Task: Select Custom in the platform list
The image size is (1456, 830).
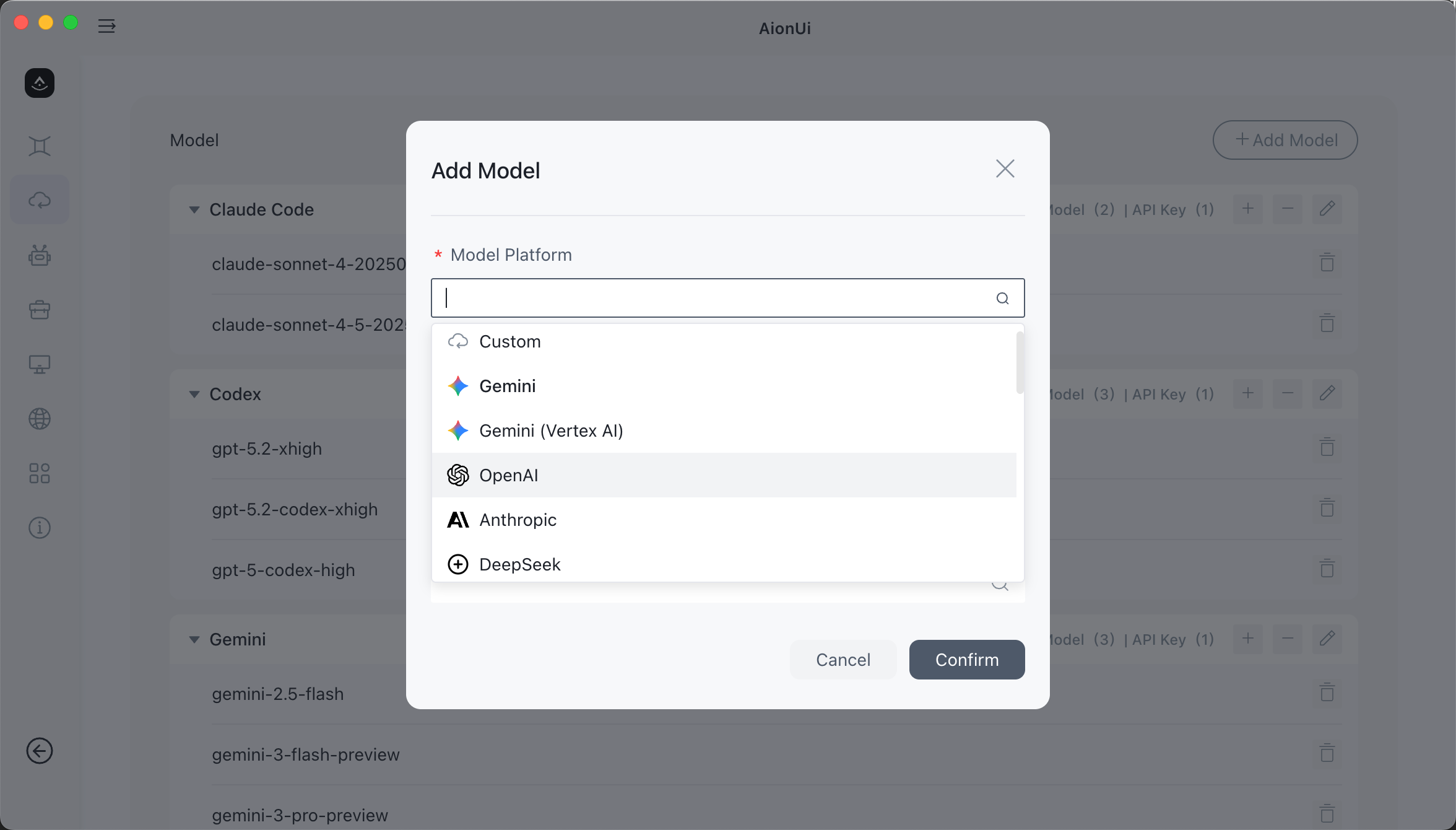Action: [724, 341]
